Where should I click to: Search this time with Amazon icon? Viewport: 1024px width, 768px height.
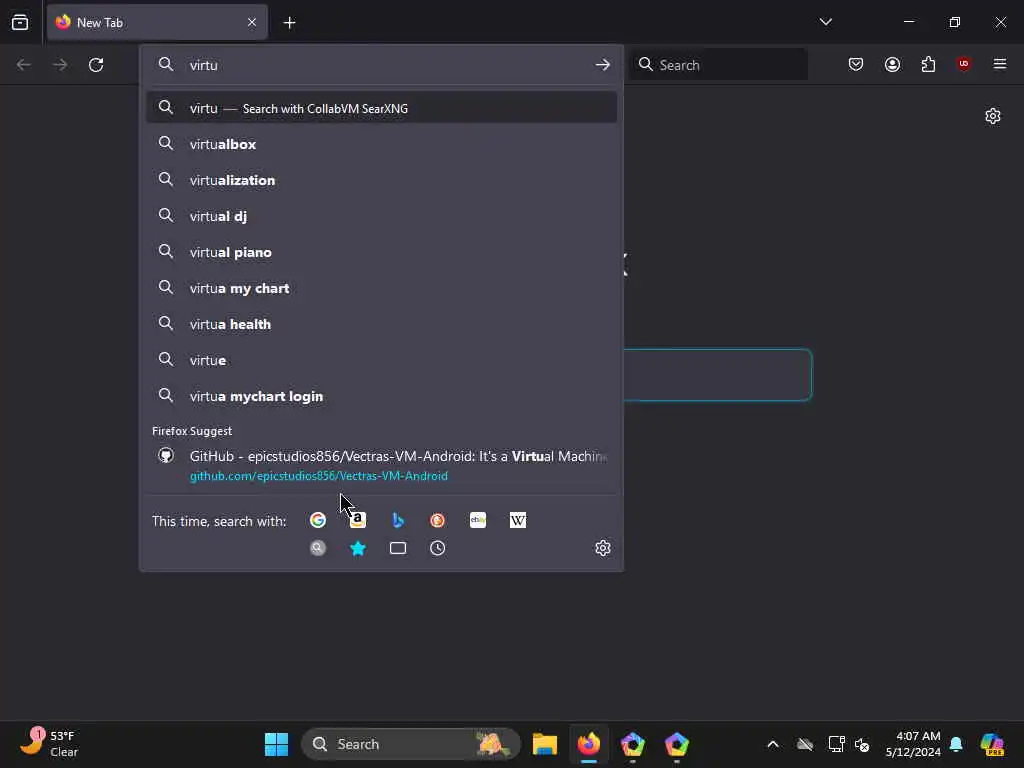tap(358, 520)
